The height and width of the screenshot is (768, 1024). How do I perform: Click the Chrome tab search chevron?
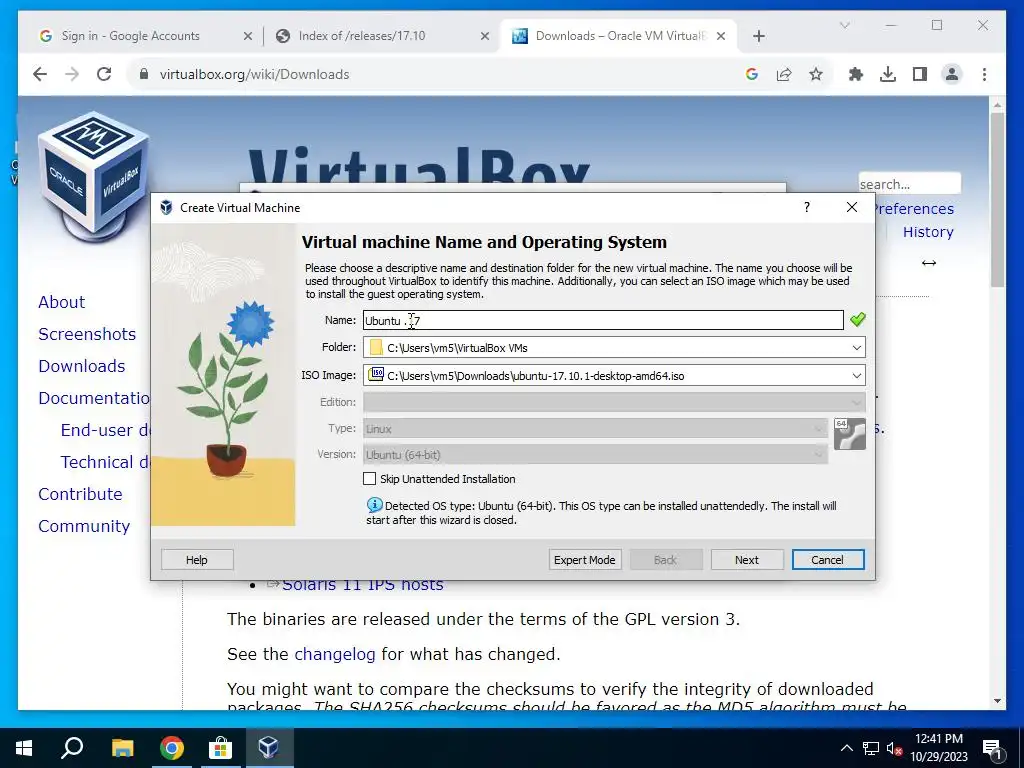click(844, 25)
